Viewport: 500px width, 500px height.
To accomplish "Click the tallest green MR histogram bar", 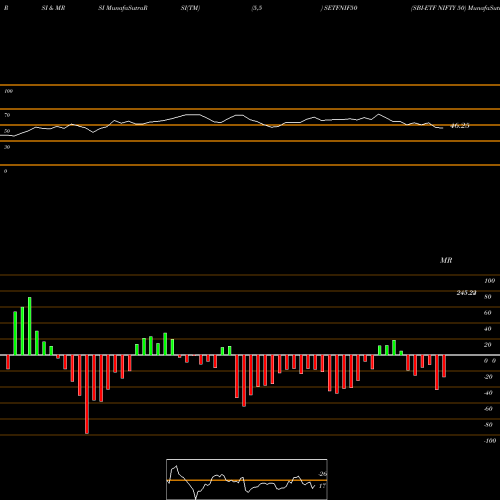I will (x=30, y=326).
